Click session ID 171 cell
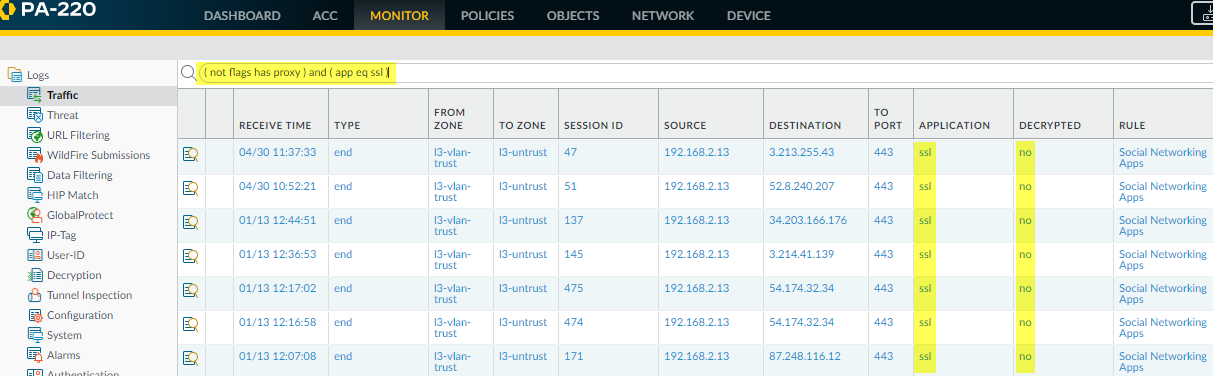Screen dimensions: 1213x376 (573, 356)
